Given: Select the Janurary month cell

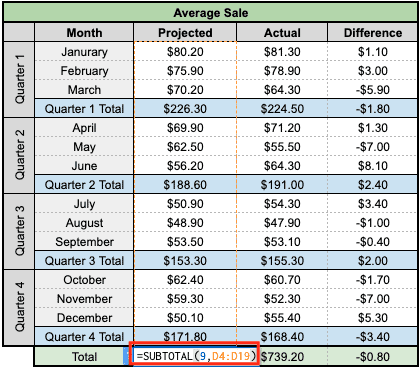Looking at the screenshot, I should [84, 52].
